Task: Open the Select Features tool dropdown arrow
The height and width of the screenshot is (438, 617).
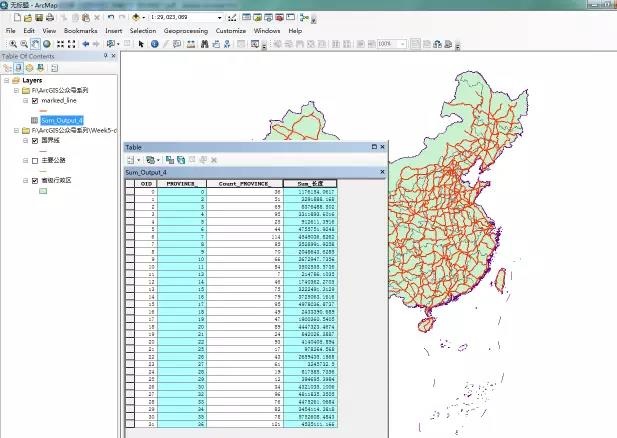Action: click(x=118, y=44)
